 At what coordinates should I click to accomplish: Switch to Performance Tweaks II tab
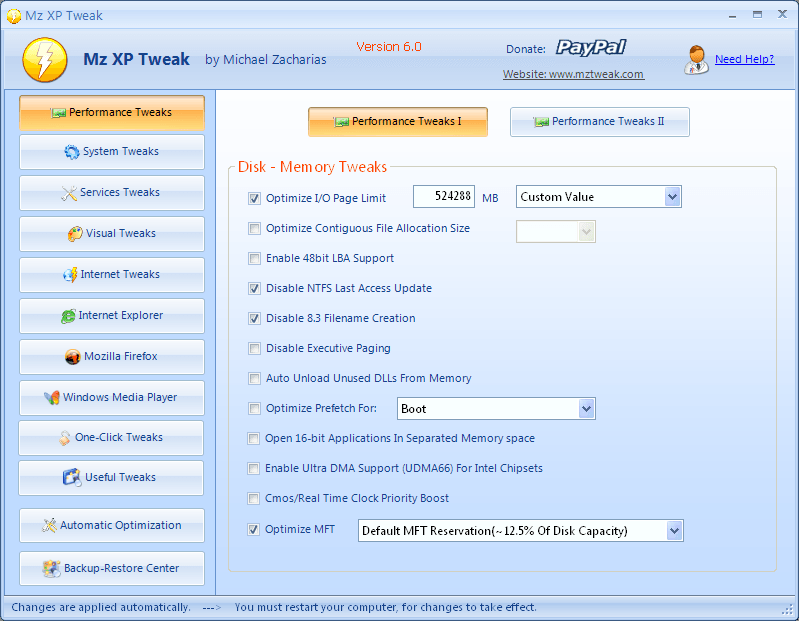[x=600, y=122]
